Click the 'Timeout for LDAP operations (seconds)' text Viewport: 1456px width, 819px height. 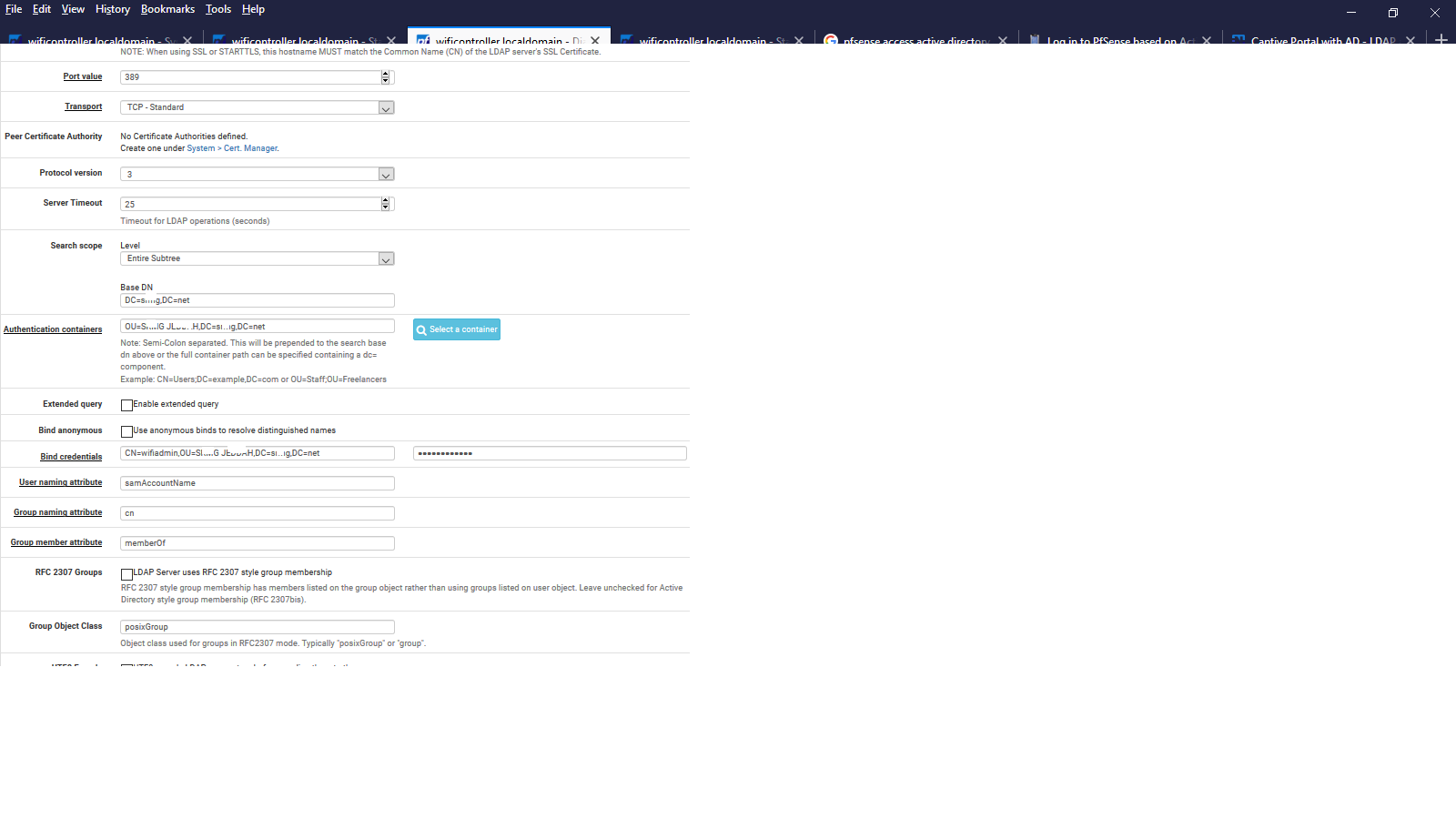coord(195,221)
